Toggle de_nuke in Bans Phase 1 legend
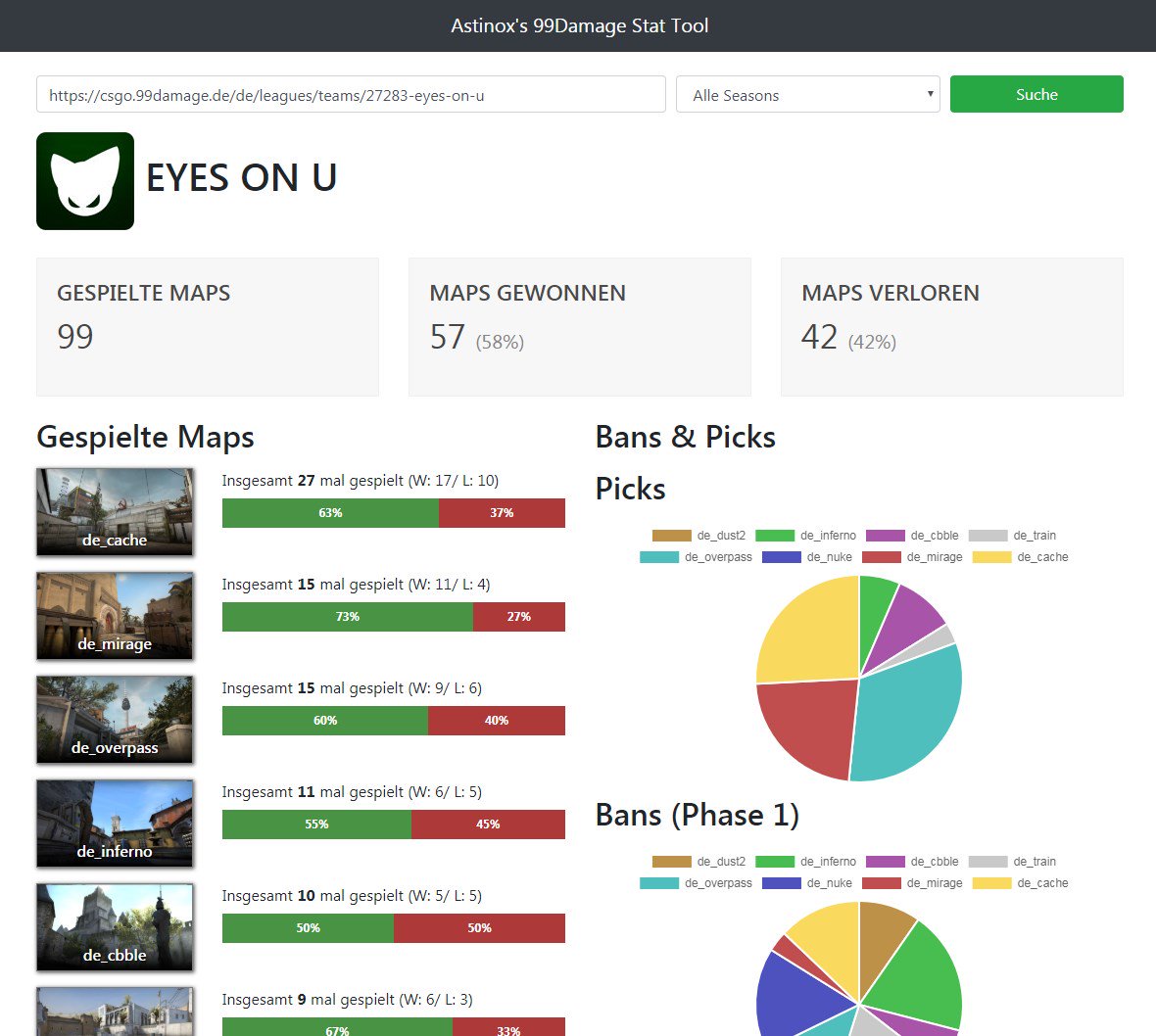Screen dimensions: 1156x1036 tap(807, 882)
